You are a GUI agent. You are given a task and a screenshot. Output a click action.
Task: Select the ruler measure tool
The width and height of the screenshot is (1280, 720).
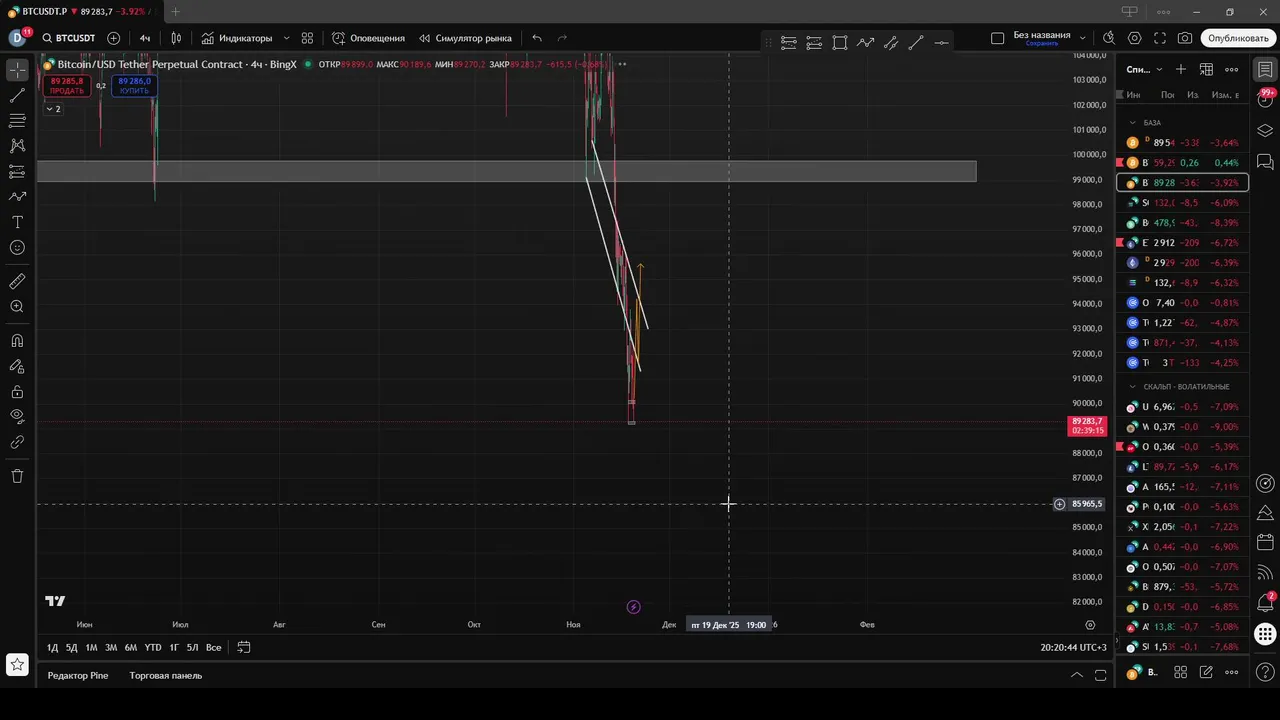coord(17,282)
